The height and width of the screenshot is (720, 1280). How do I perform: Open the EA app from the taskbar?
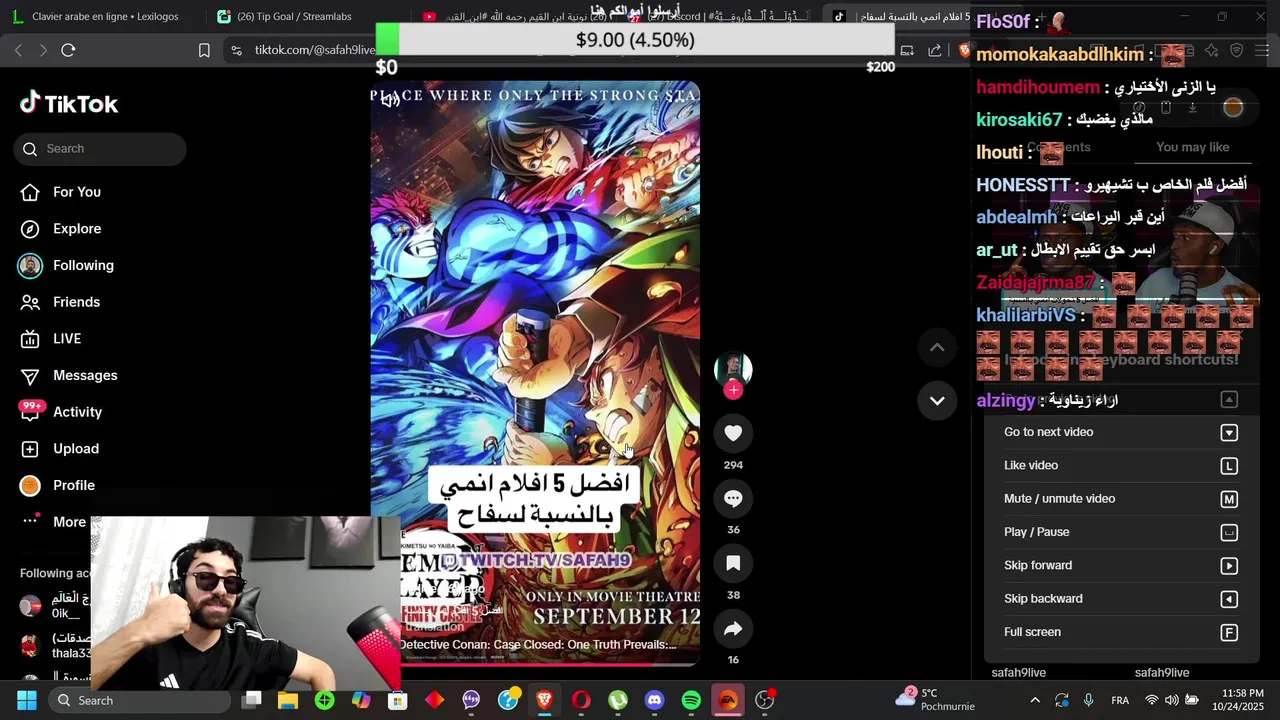coord(728,700)
